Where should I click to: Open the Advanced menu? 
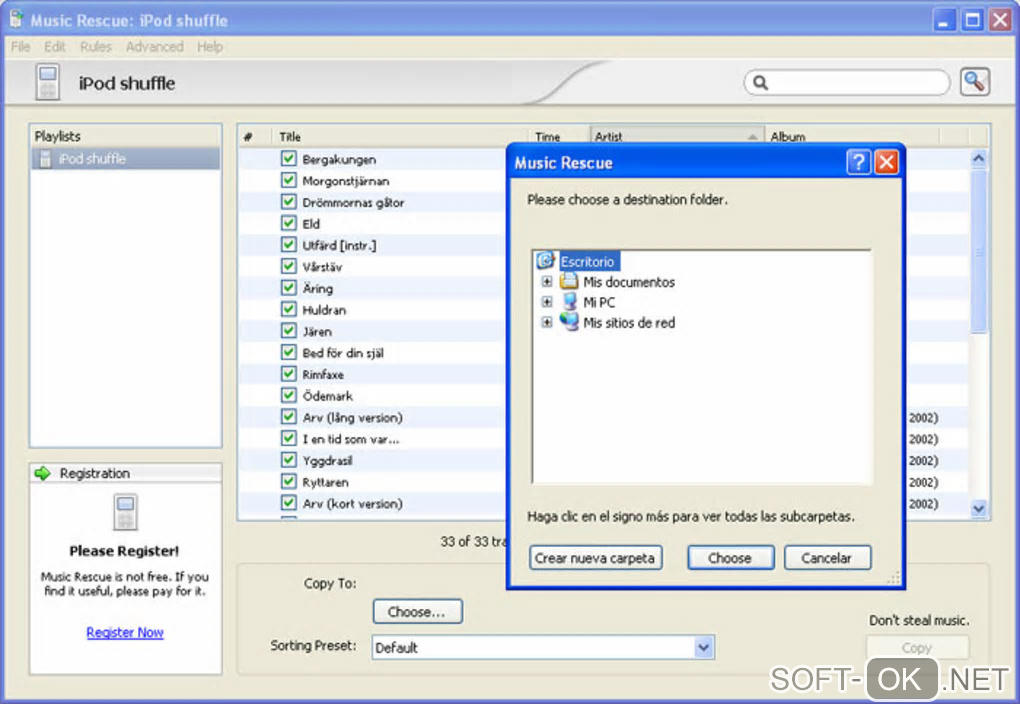tap(155, 47)
